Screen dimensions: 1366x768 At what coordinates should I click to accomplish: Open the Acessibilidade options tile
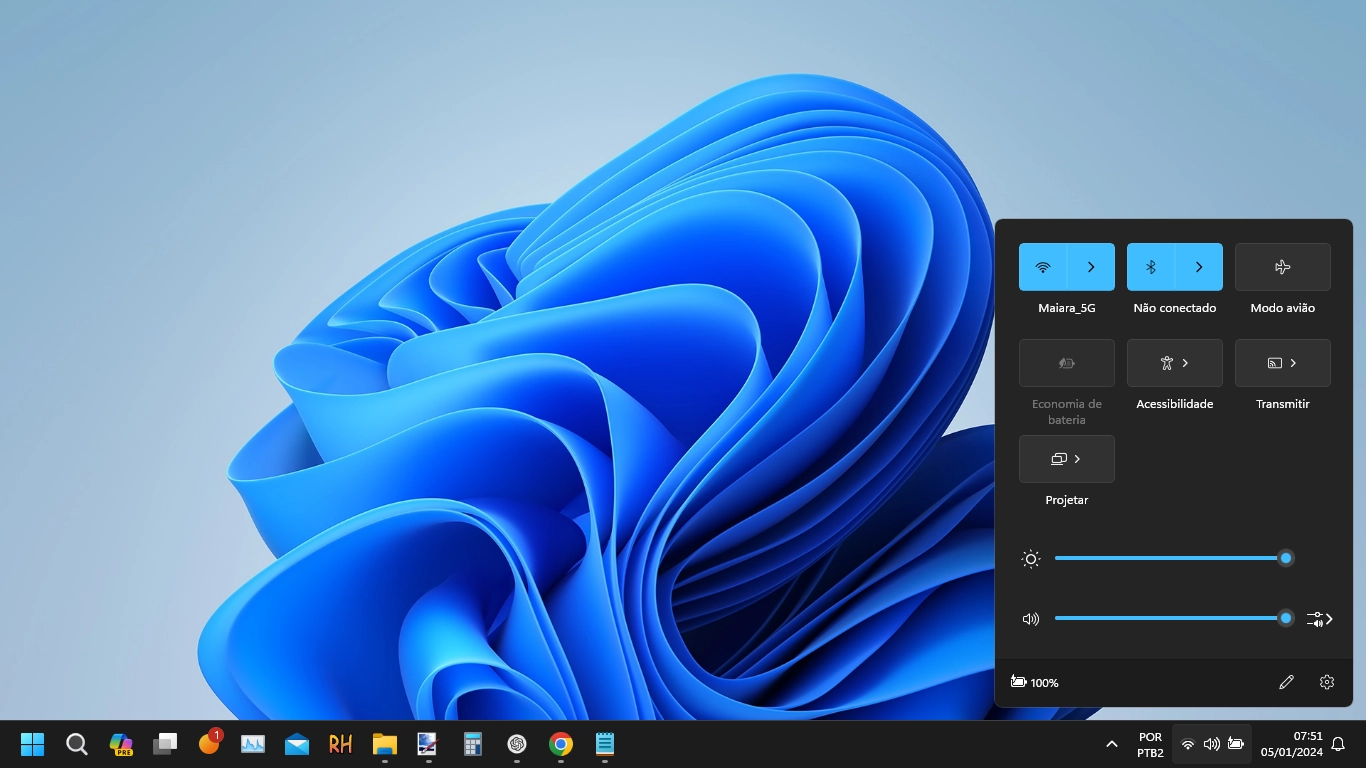click(x=1174, y=363)
